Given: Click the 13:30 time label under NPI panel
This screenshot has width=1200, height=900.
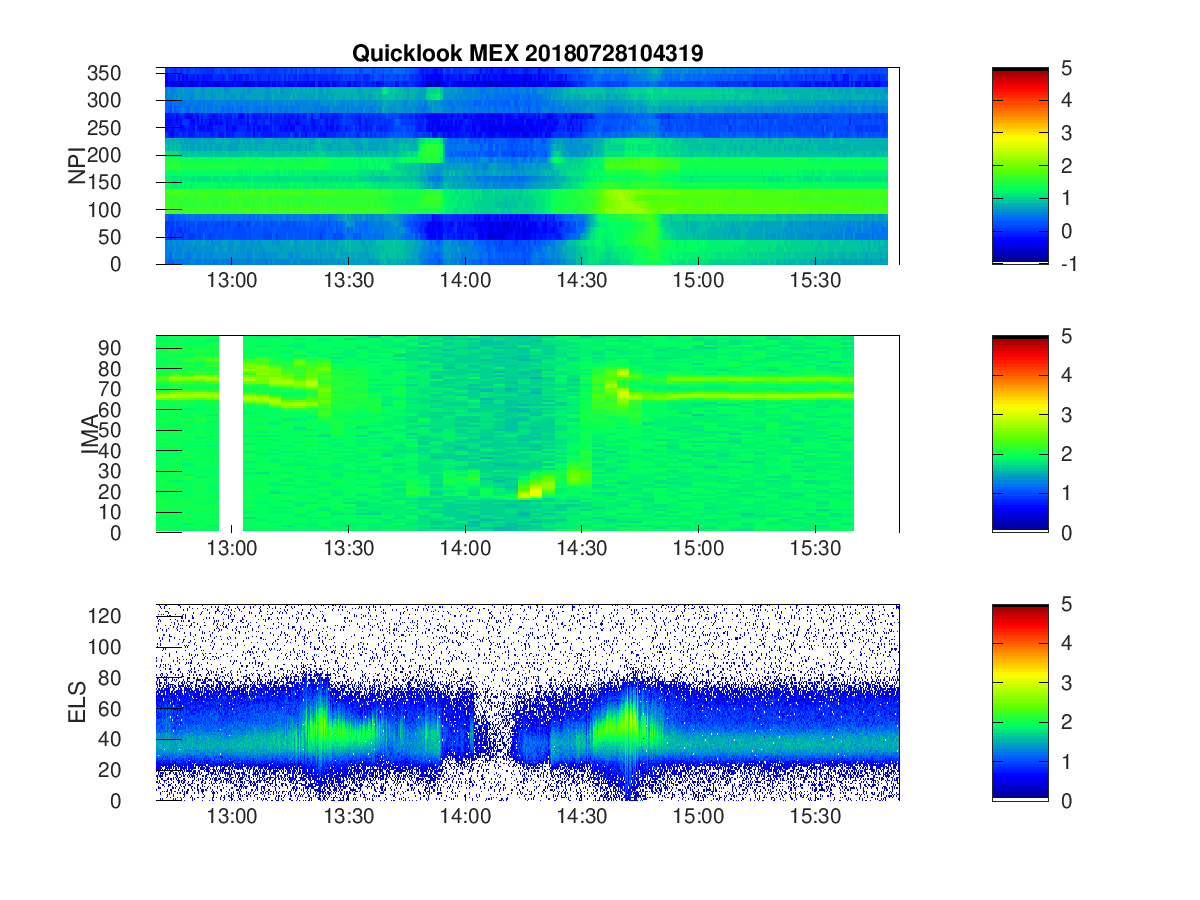Looking at the screenshot, I should pyautogui.click(x=348, y=281).
